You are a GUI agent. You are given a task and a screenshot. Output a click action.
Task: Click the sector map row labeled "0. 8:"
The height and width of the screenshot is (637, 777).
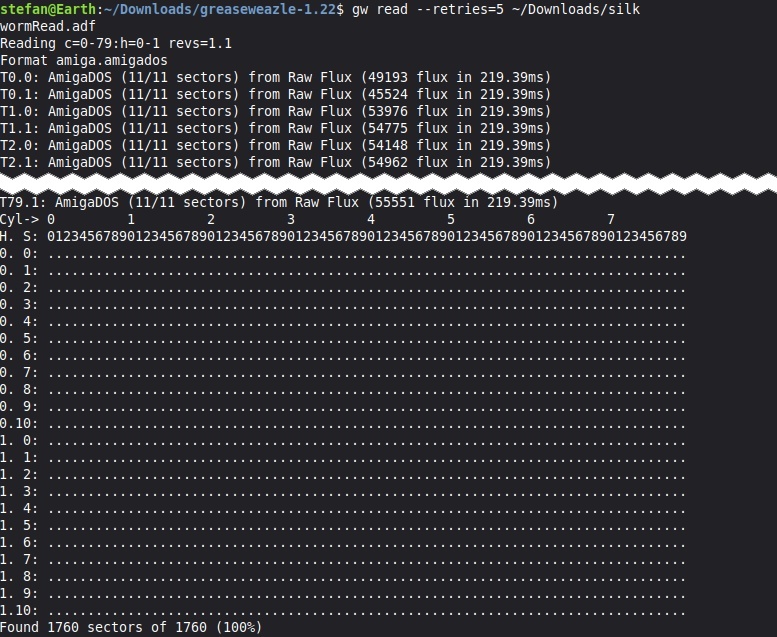[x=343, y=390]
